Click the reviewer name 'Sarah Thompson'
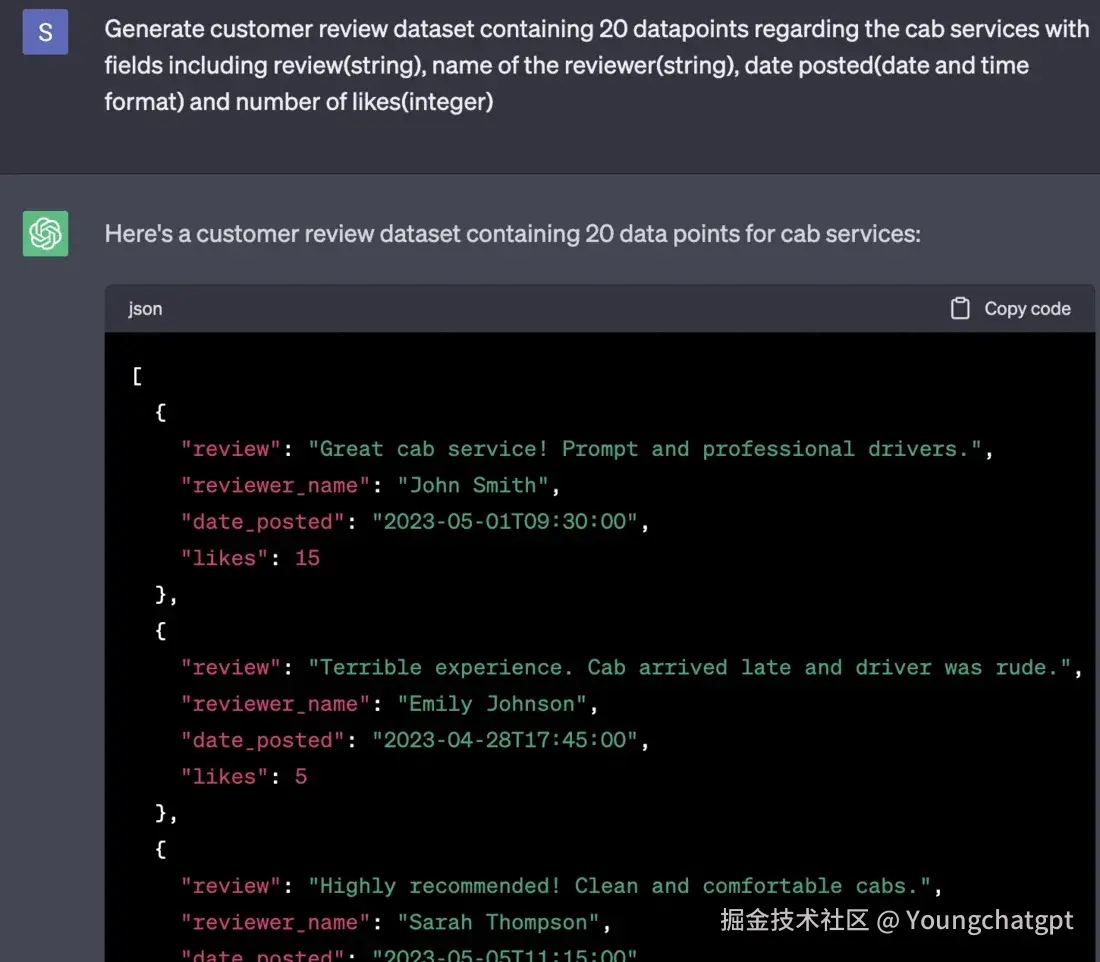The width and height of the screenshot is (1100, 962). [498, 923]
